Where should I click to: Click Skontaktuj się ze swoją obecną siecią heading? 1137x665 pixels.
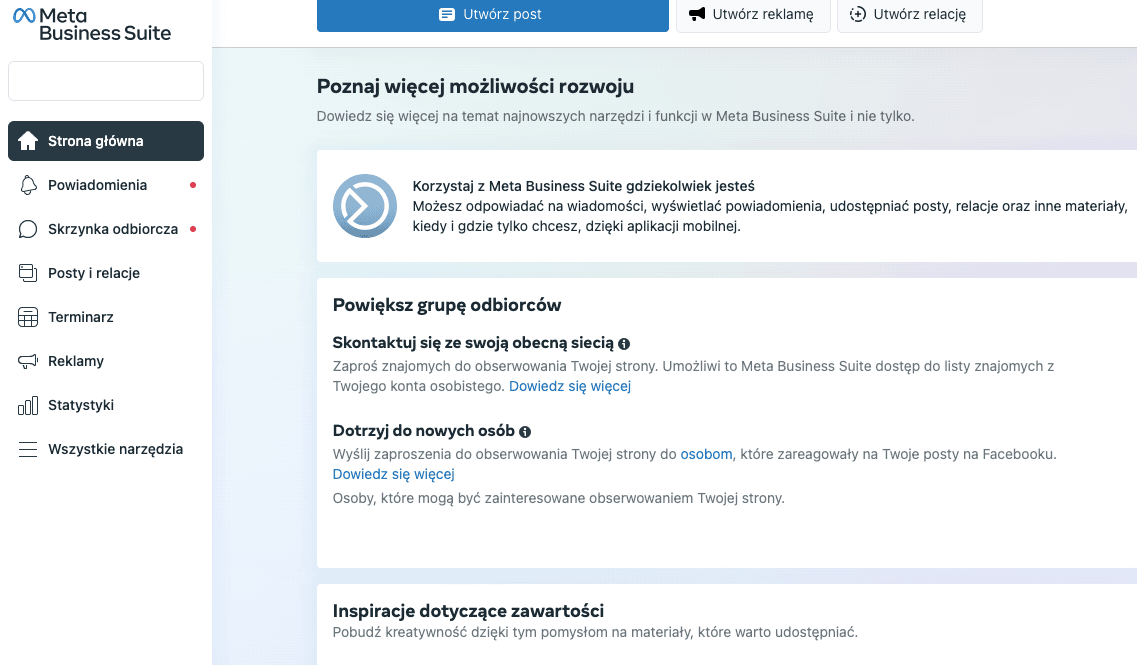click(x=473, y=343)
